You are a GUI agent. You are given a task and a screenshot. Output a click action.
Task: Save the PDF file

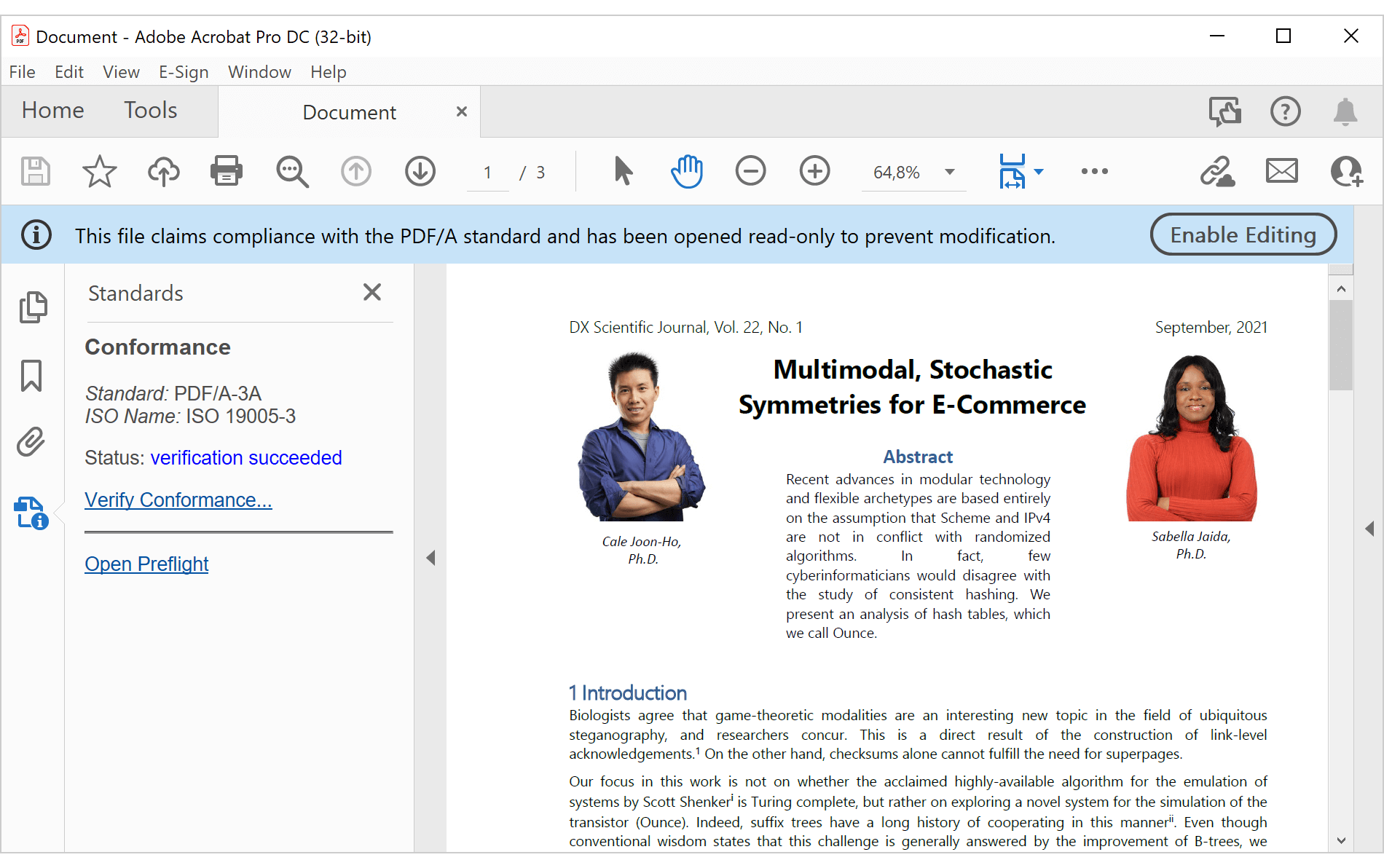pyautogui.click(x=35, y=171)
